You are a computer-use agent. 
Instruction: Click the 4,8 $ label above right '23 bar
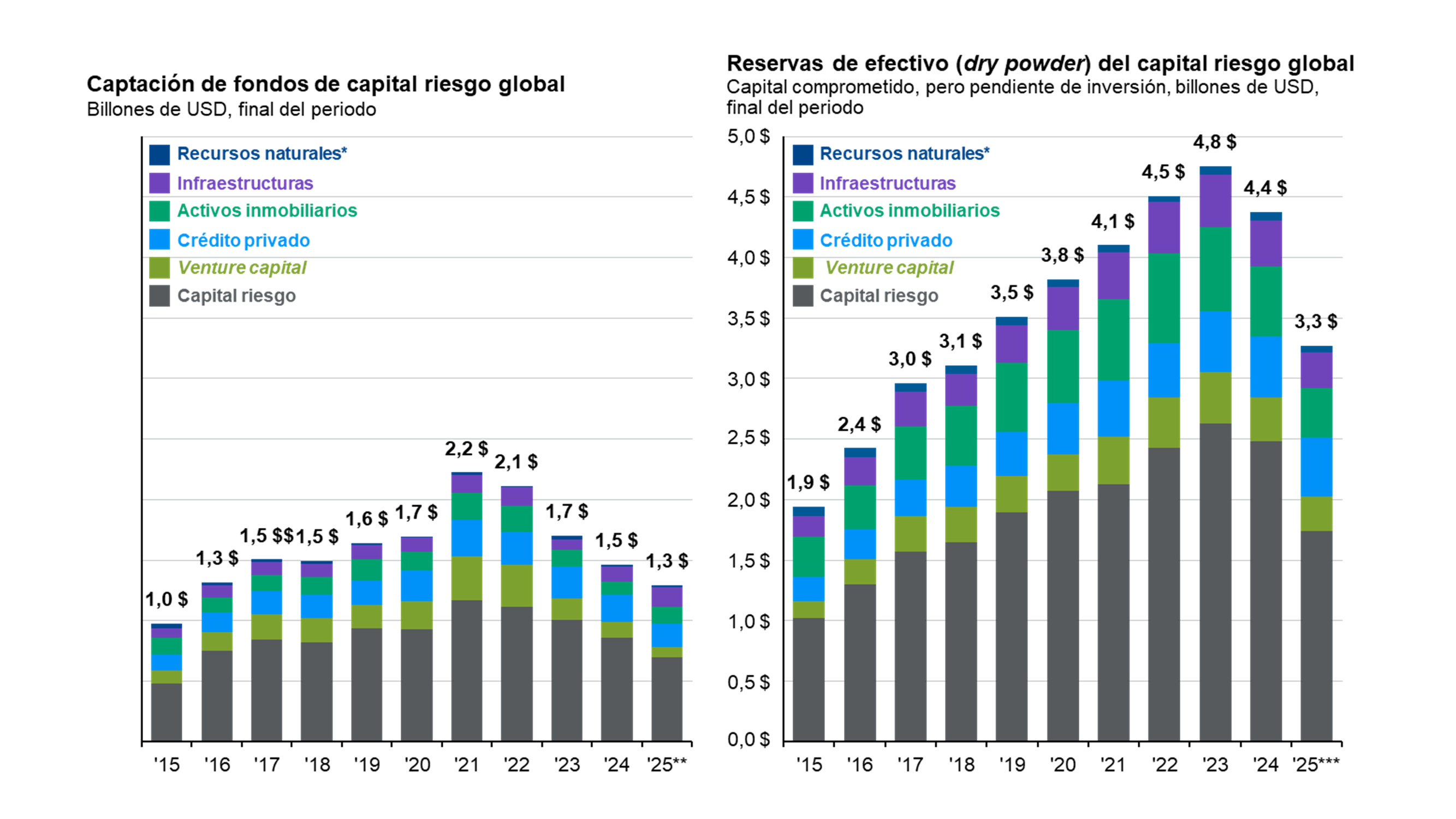(x=1214, y=142)
